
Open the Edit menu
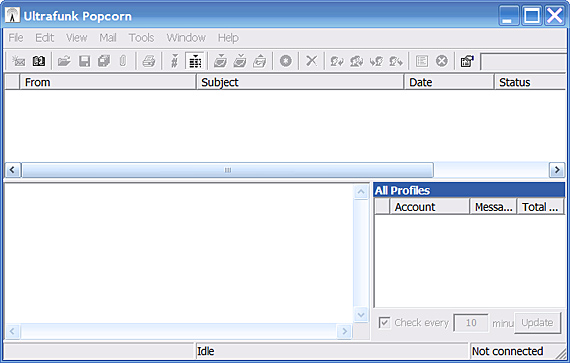(x=44, y=38)
